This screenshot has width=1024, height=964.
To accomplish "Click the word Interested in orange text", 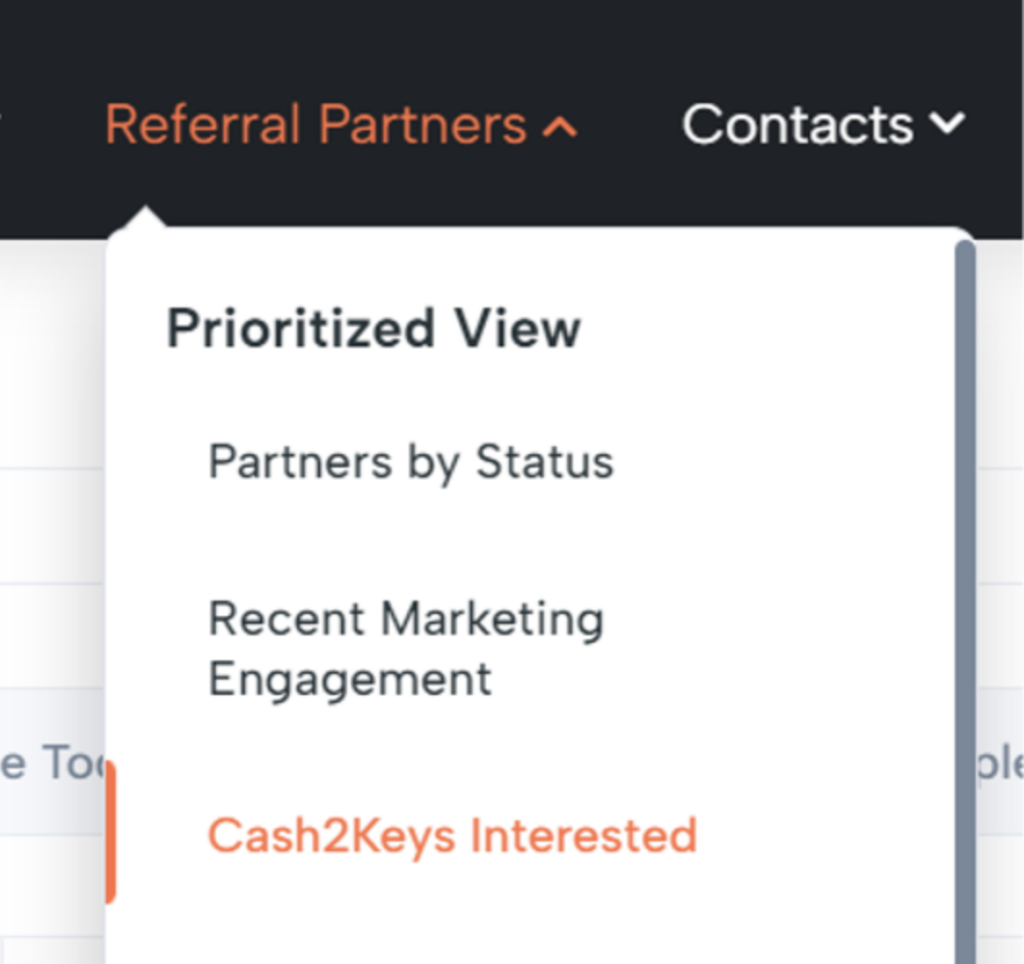I will (x=583, y=836).
